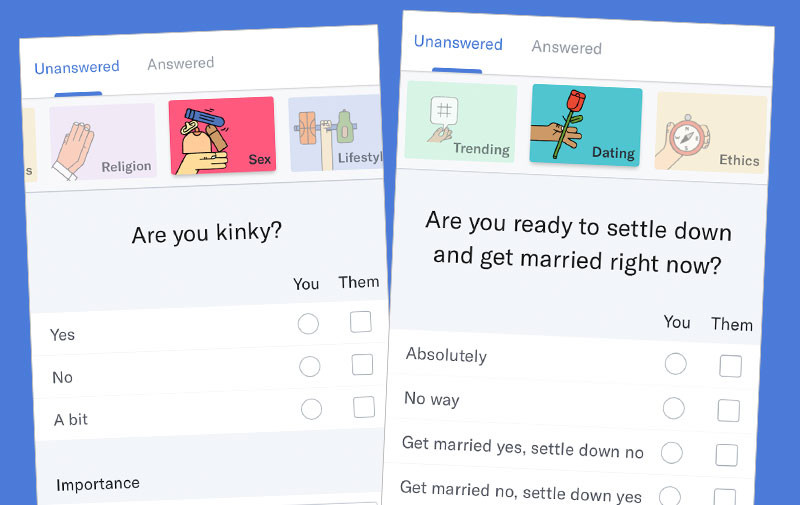Viewport: 800px width, 505px height.
Task: Check 'Absolutely' box for Them
Action: point(730,366)
